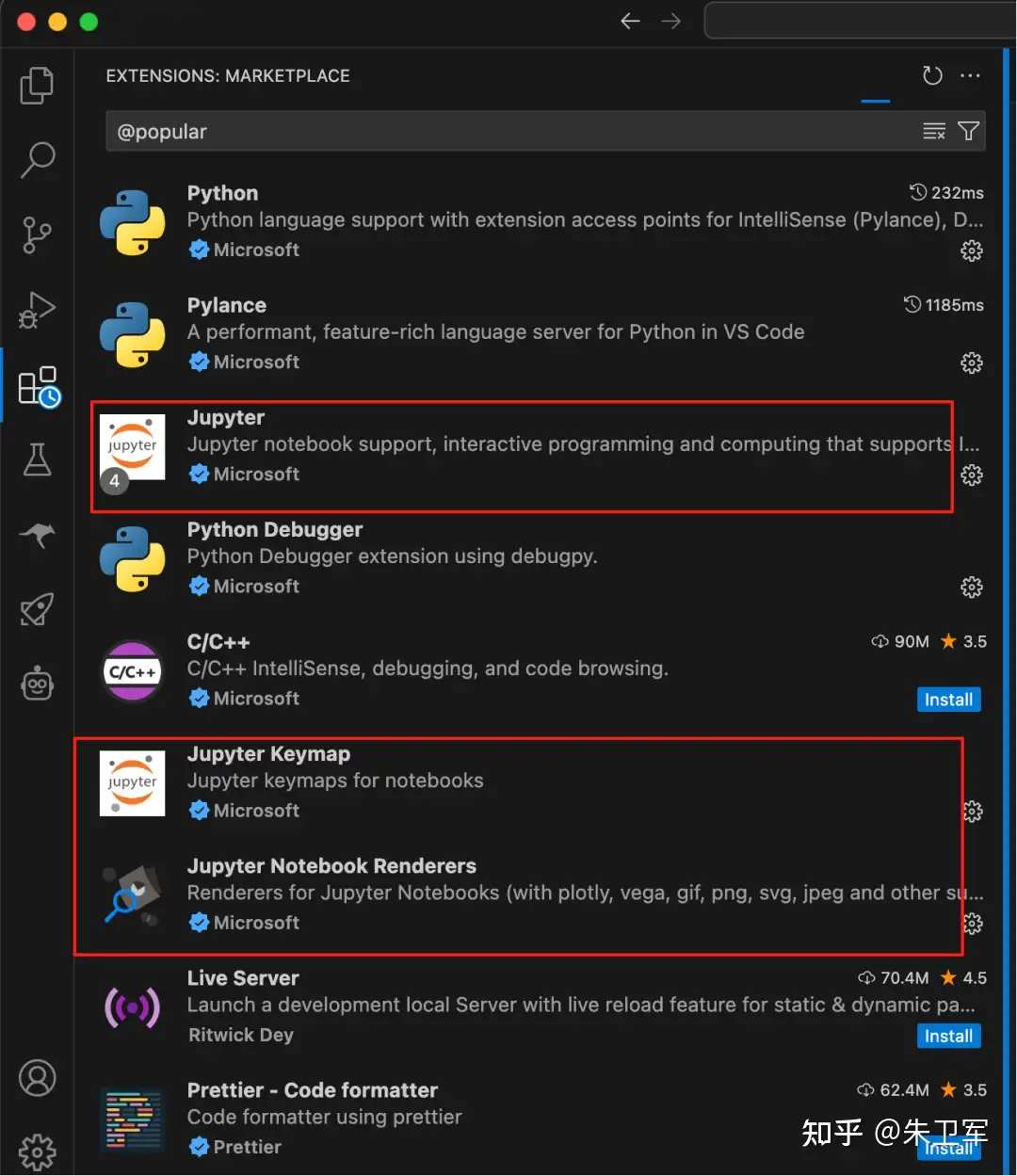The width and height of the screenshot is (1017, 1176).
Task: Click the Code formatter using prettier description
Action: (325, 1117)
